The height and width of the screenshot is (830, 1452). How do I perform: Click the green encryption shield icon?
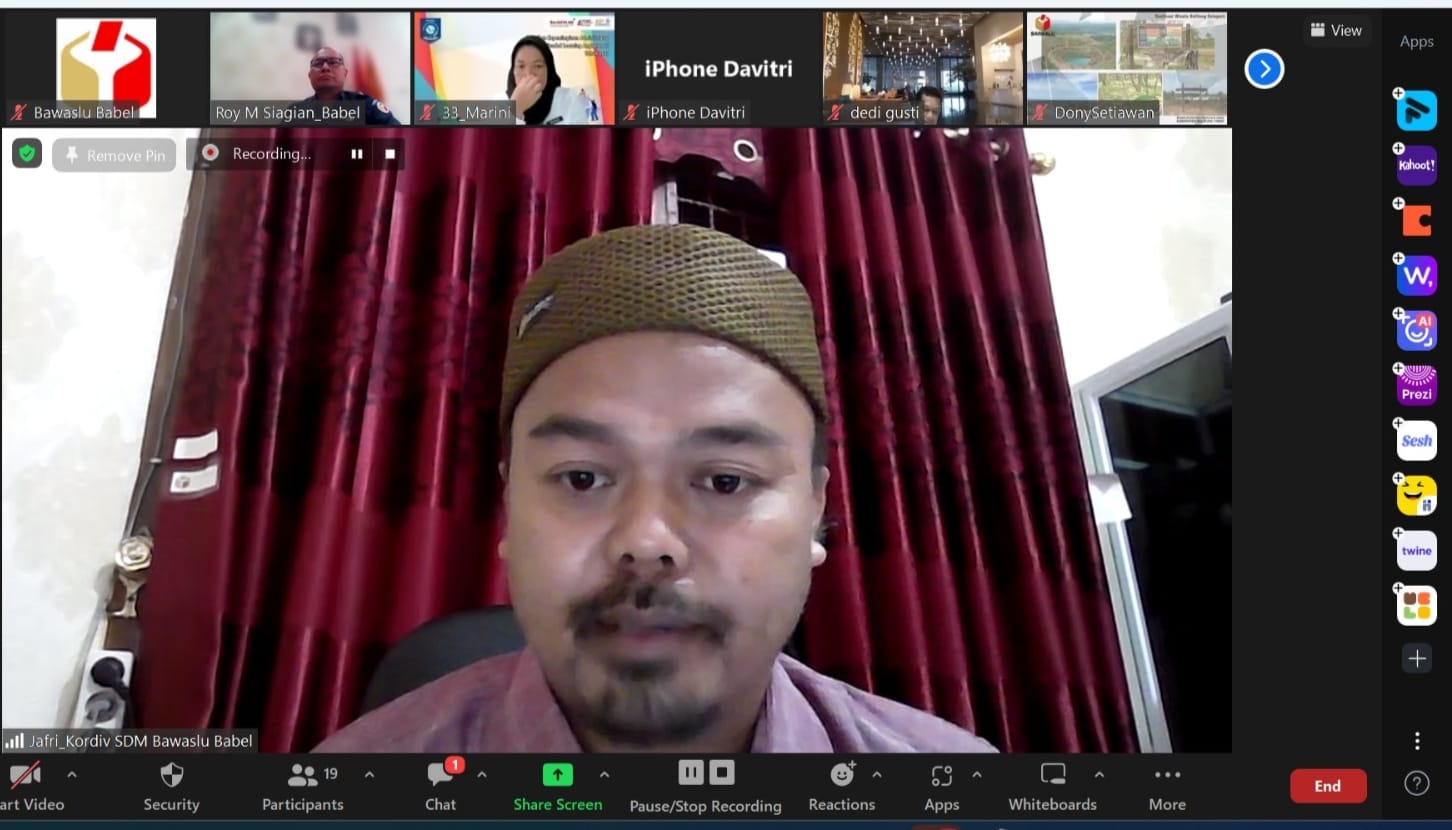point(27,154)
